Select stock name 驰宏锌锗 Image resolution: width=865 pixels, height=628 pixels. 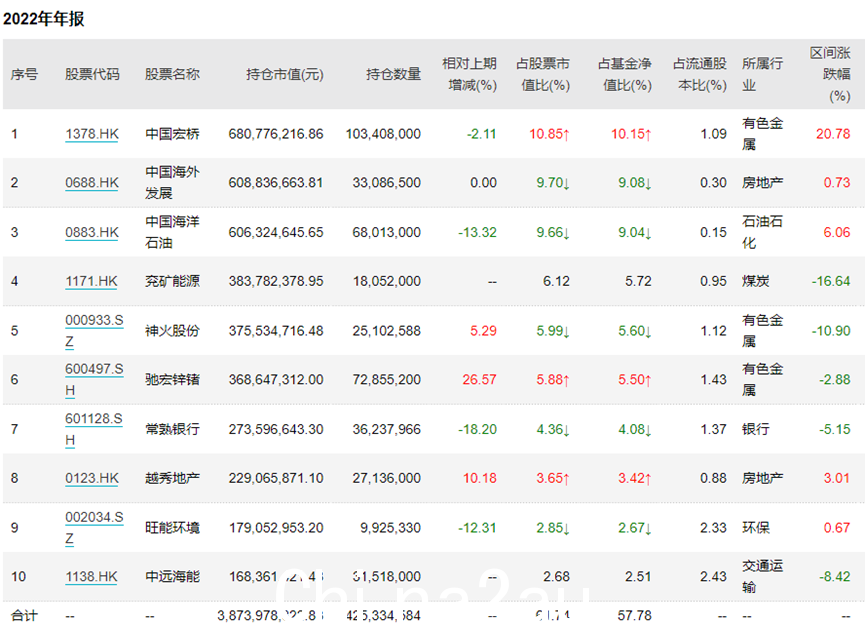coord(172,380)
